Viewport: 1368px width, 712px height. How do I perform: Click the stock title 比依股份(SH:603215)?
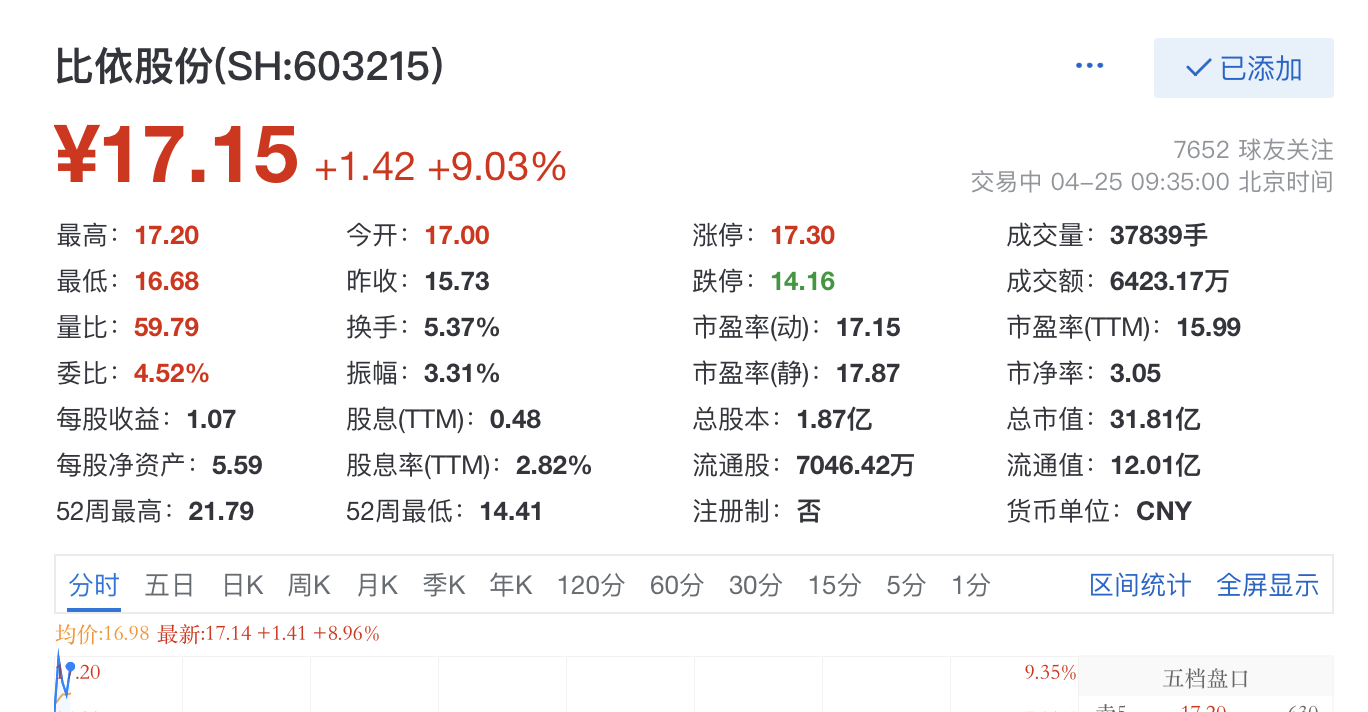click(x=250, y=67)
